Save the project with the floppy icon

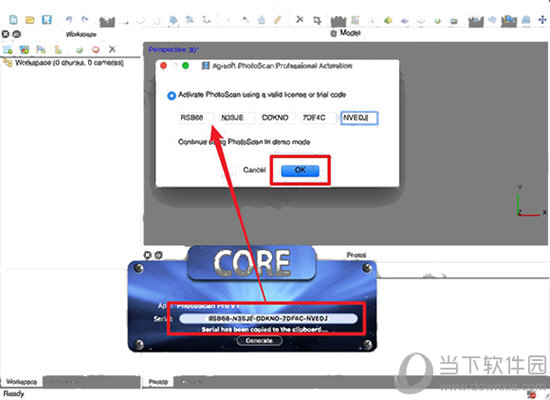point(47,20)
